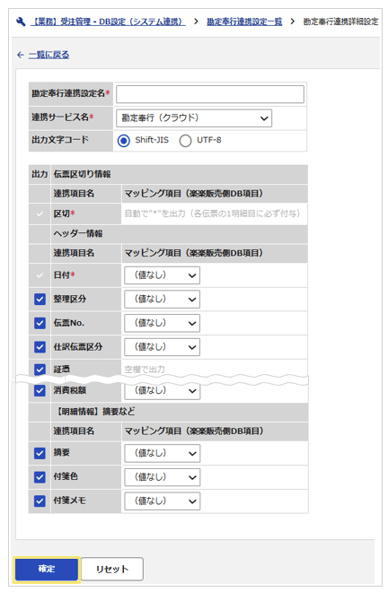388x592 pixels.
Task: Click the 伝票区切り情報 section header
Action: 82,174
